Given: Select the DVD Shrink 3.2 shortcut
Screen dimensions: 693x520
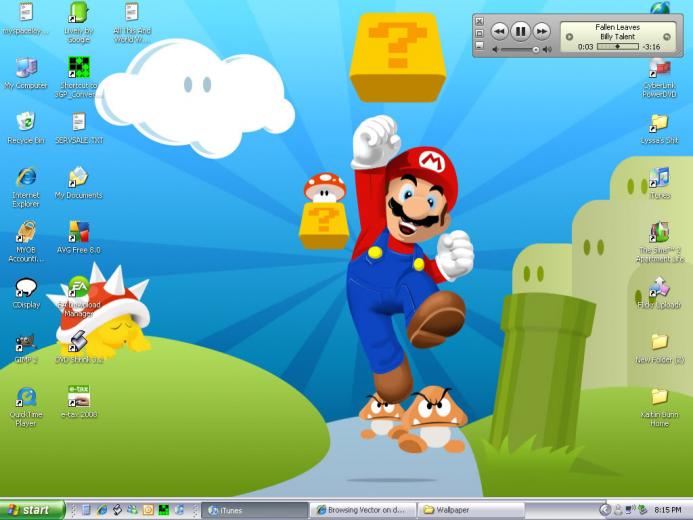Looking at the screenshot, I should click(79, 342).
